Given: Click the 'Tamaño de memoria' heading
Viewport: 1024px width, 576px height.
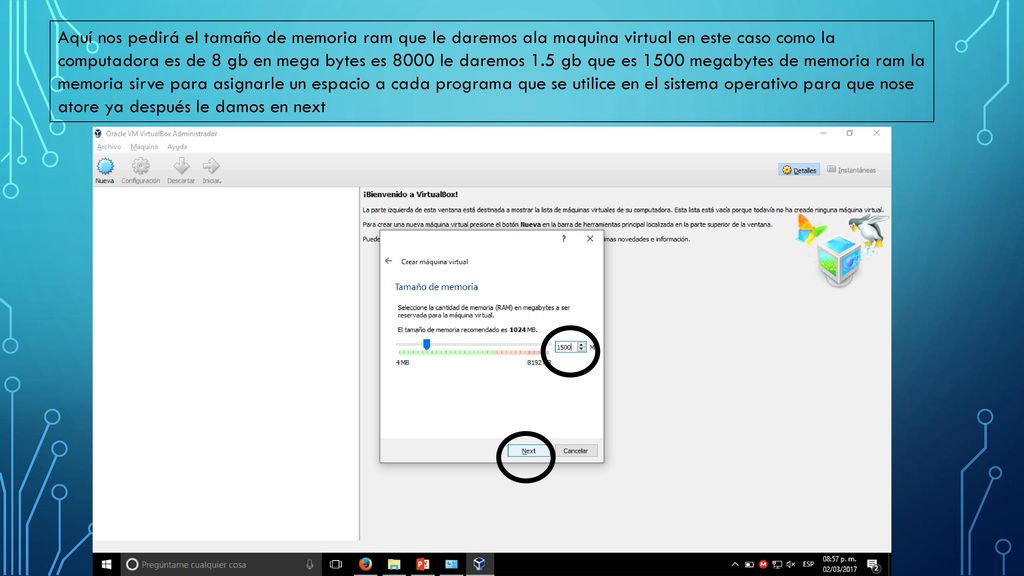Looking at the screenshot, I should click(x=436, y=287).
